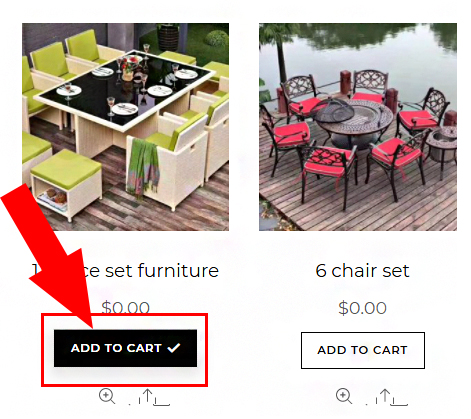This screenshot has width=471, height=419.
Task: Click the $0.00 price under 6 chair set
Action: click(x=362, y=308)
